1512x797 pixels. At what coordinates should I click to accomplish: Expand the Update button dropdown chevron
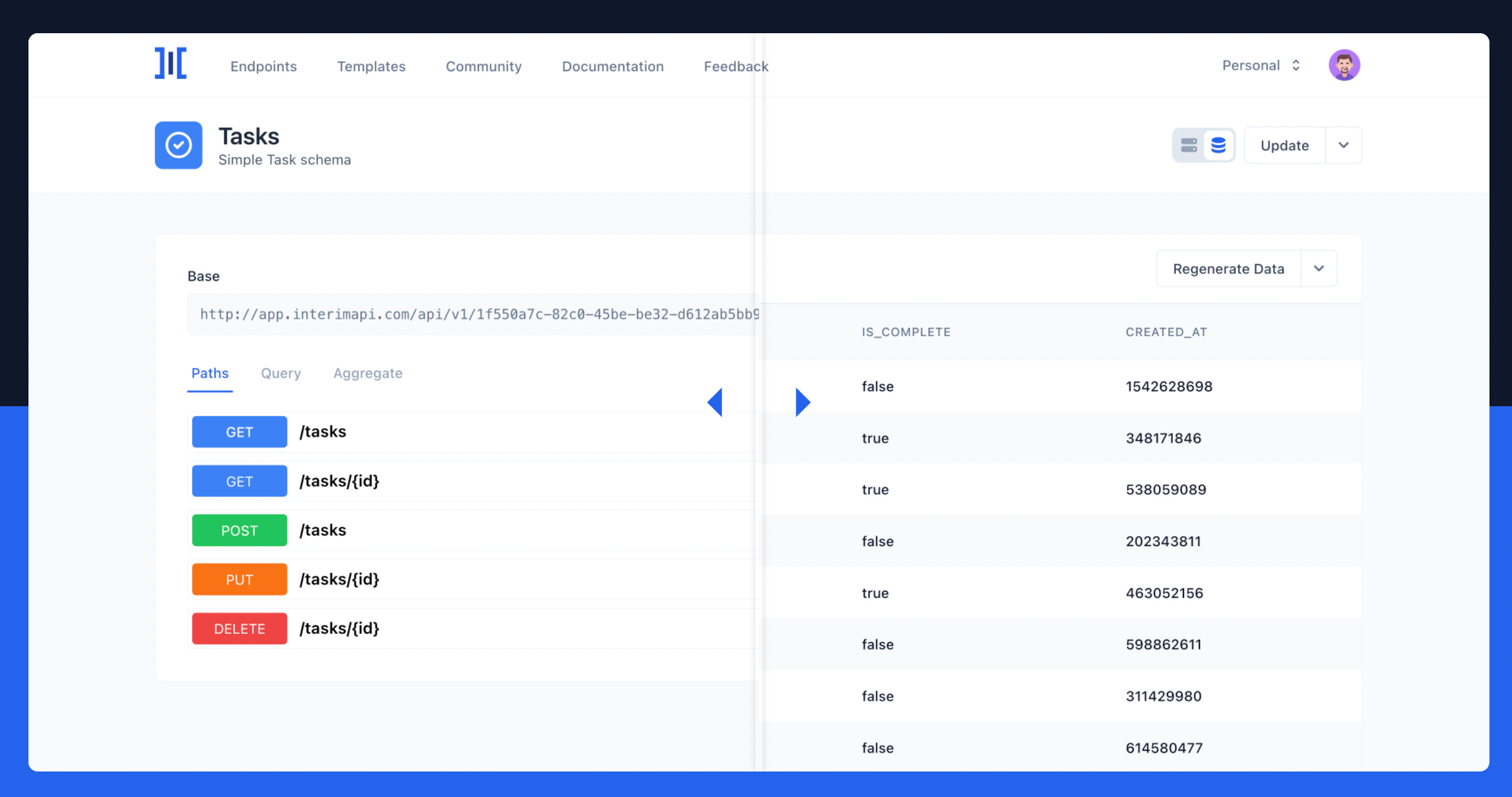pyautogui.click(x=1344, y=145)
